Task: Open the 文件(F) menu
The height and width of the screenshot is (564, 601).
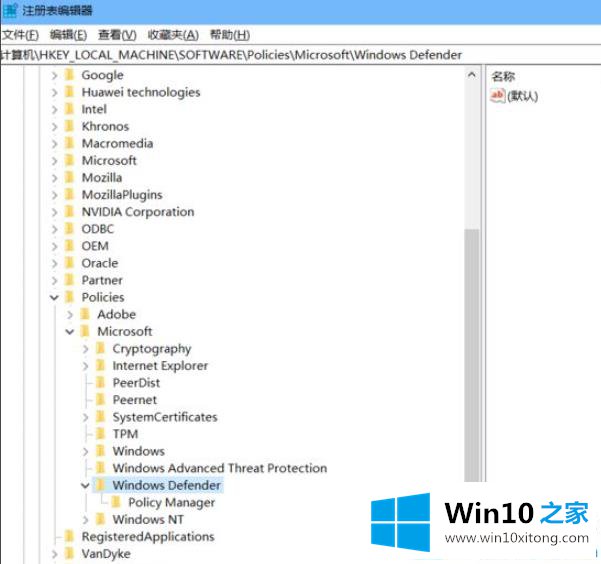Action: [20, 35]
